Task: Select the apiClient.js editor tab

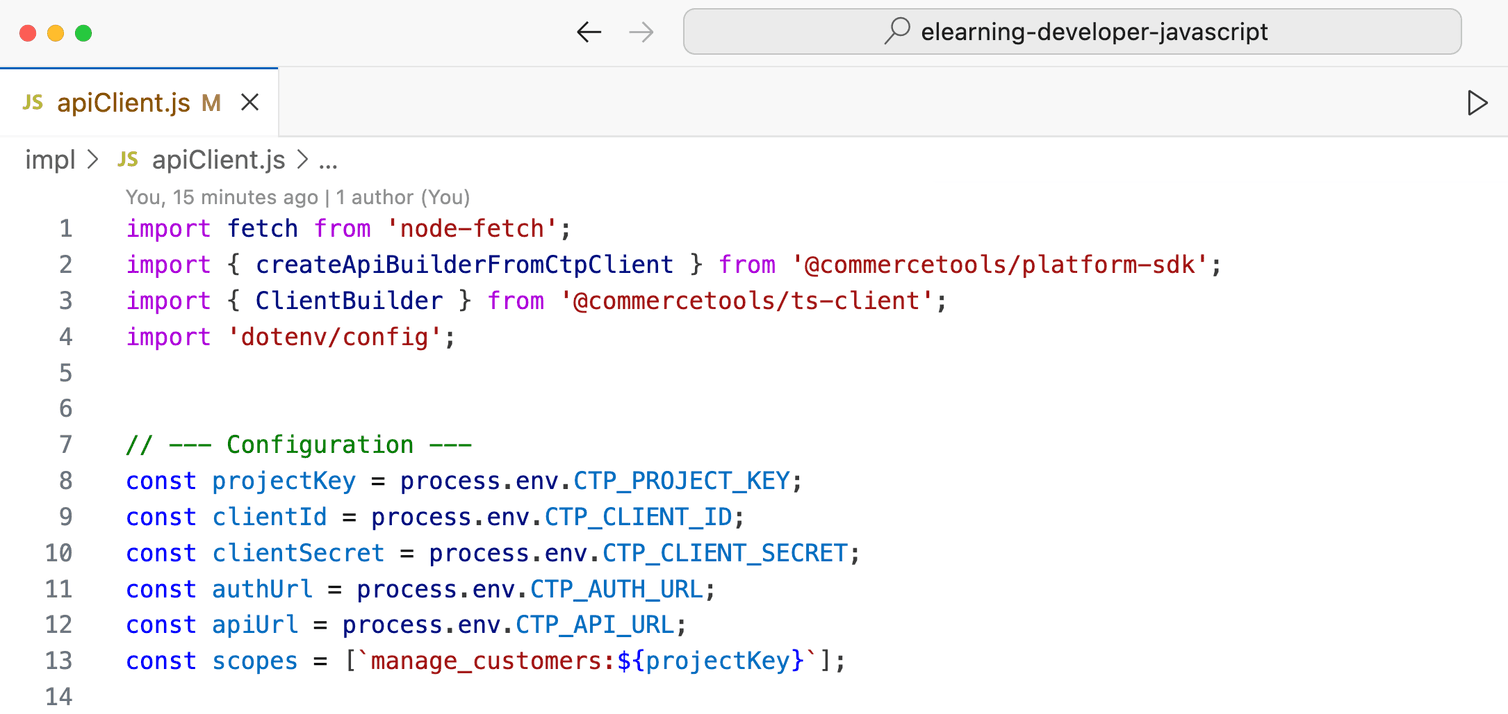Action: 123,102
